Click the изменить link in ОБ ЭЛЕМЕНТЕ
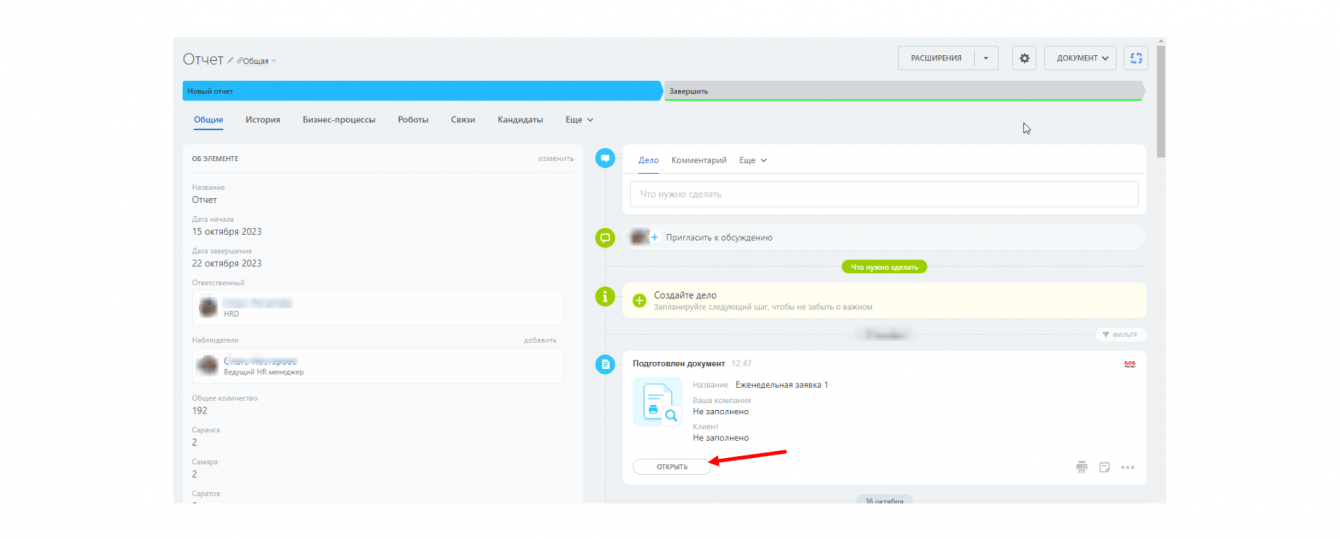 (x=556, y=158)
